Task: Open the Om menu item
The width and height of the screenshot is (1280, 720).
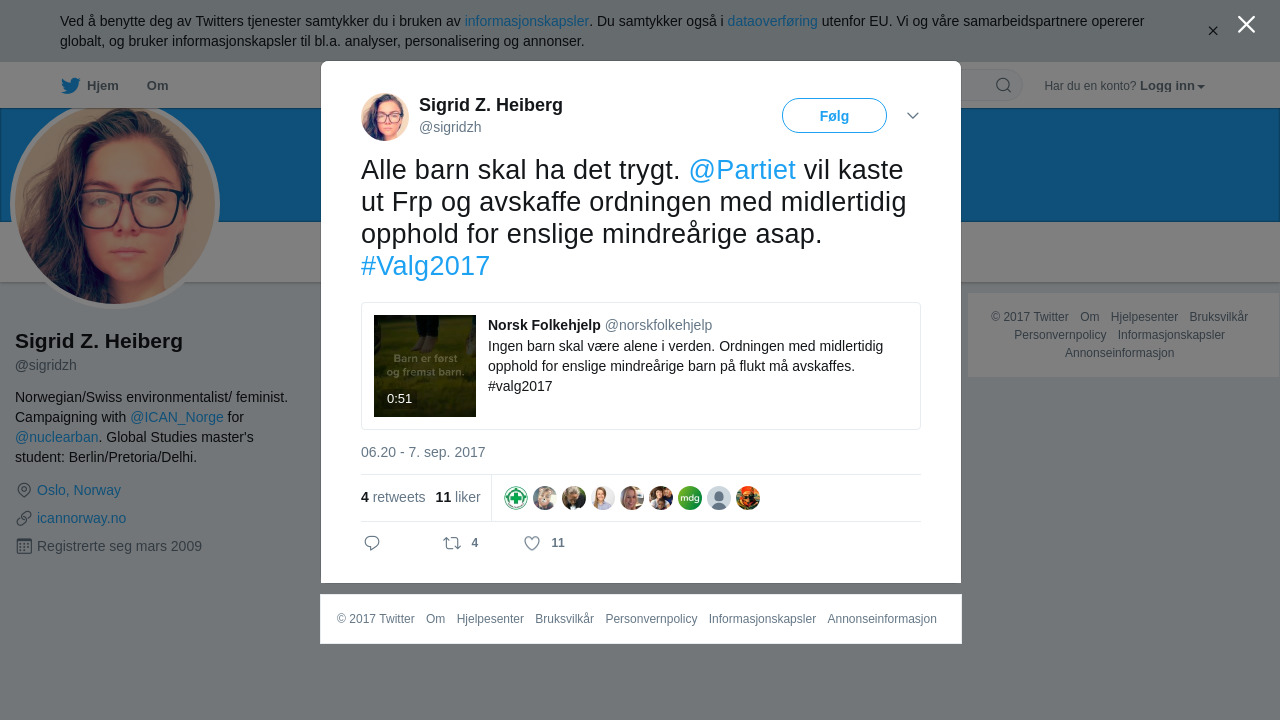Action: [x=157, y=86]
